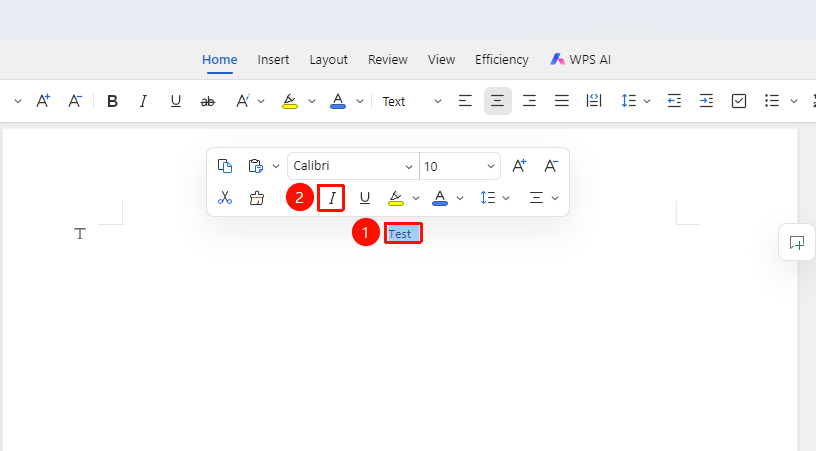Open the Efficiency tab
The image size is (816, 451).
click(502, 60)
